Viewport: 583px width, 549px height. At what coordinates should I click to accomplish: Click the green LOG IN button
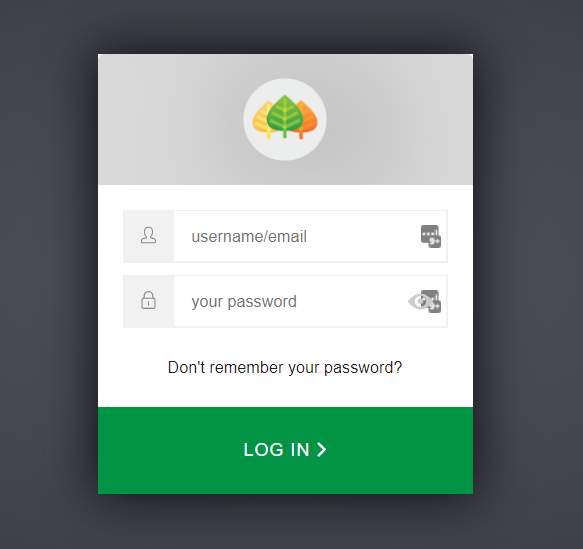click(x=286, y=450)
